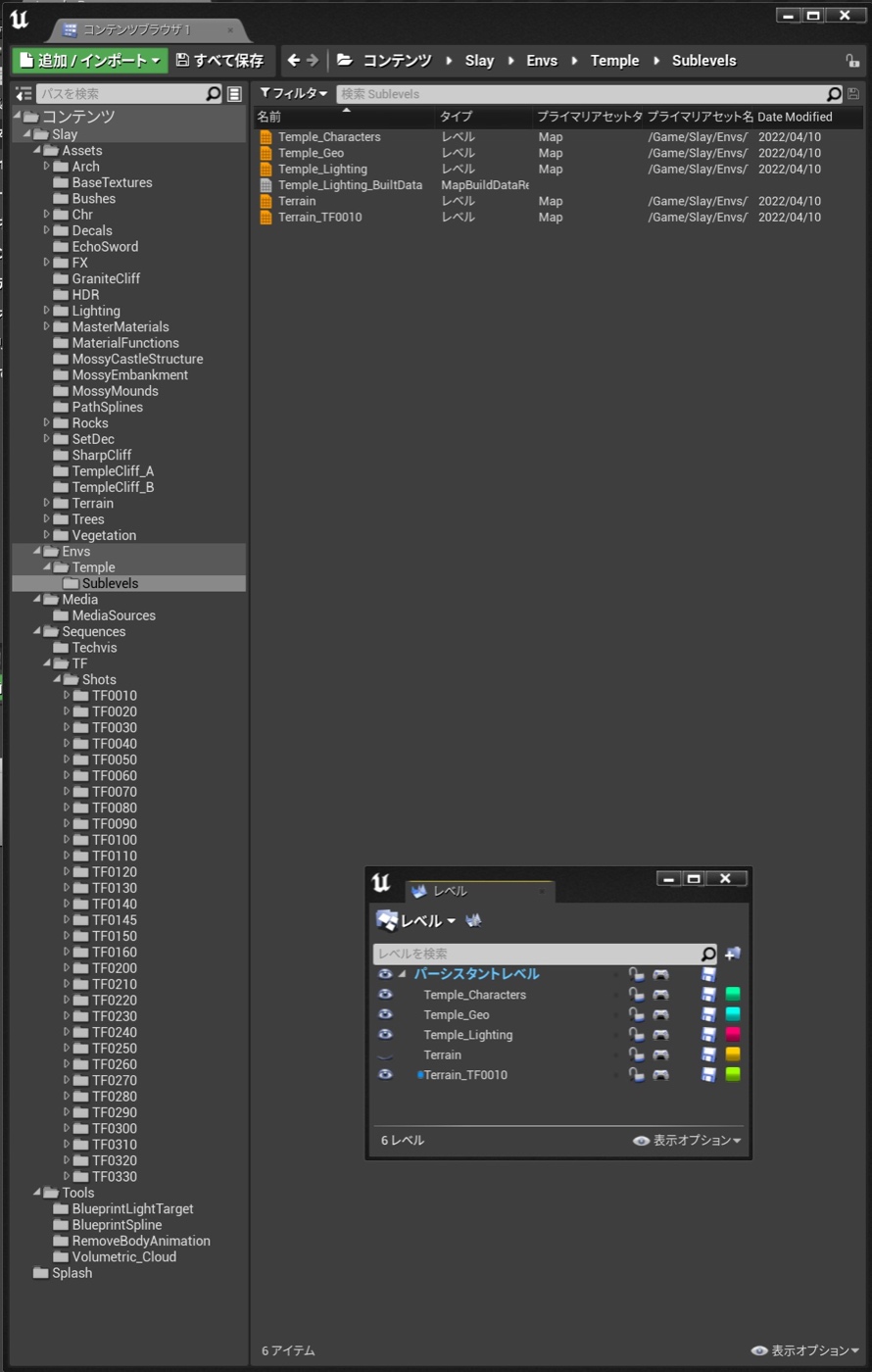Open view options in Levels window

point(688,1141)
